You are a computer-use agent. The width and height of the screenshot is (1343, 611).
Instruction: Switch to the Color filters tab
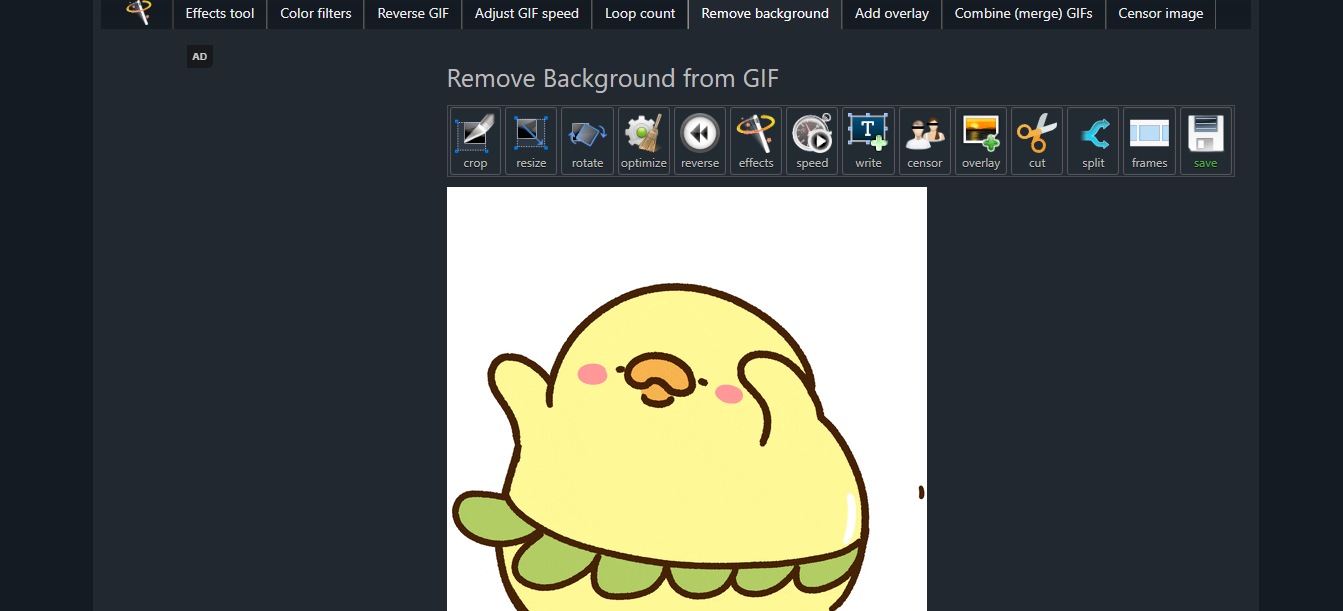tap(316, 14)
